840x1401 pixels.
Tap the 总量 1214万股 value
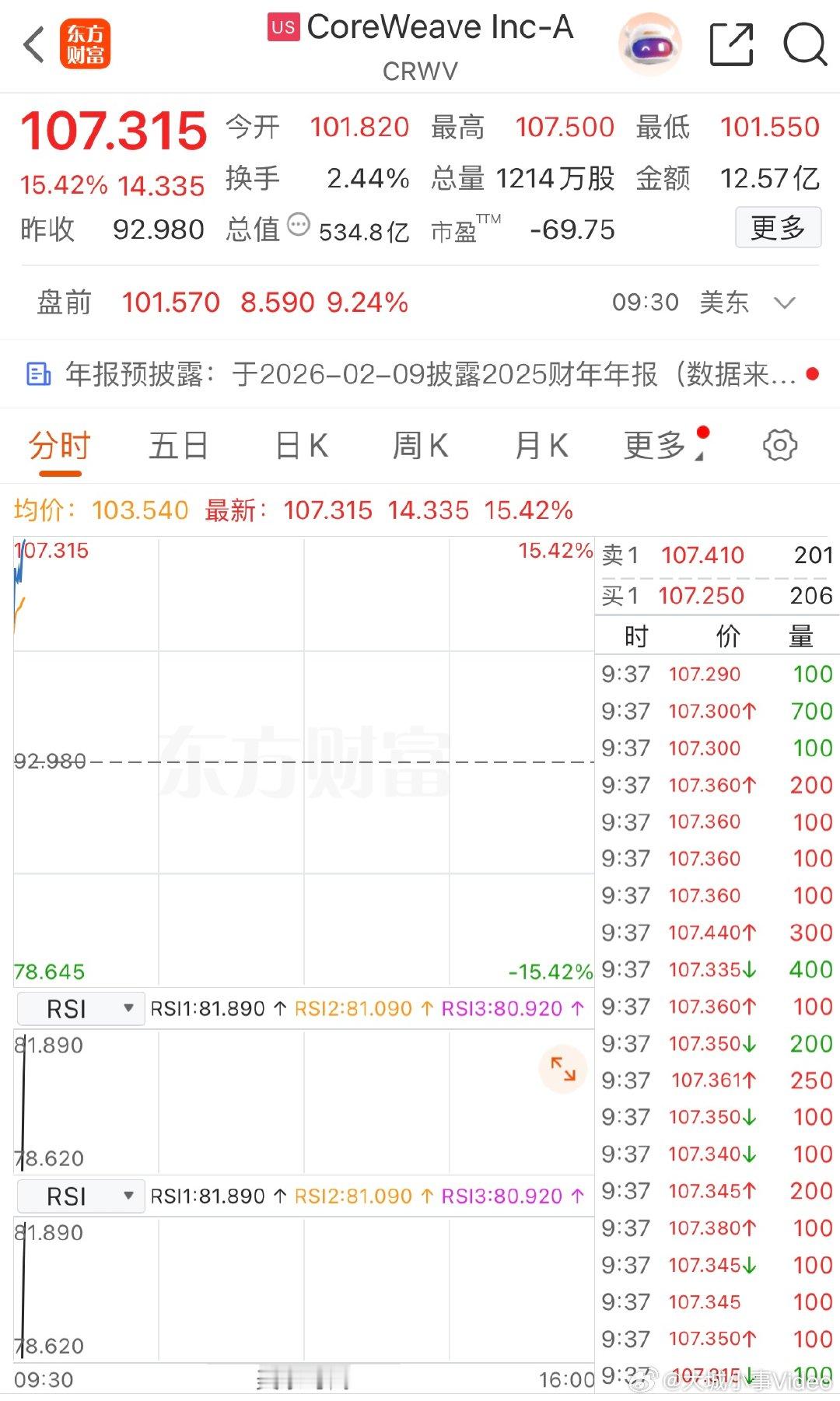coord(555,178)
